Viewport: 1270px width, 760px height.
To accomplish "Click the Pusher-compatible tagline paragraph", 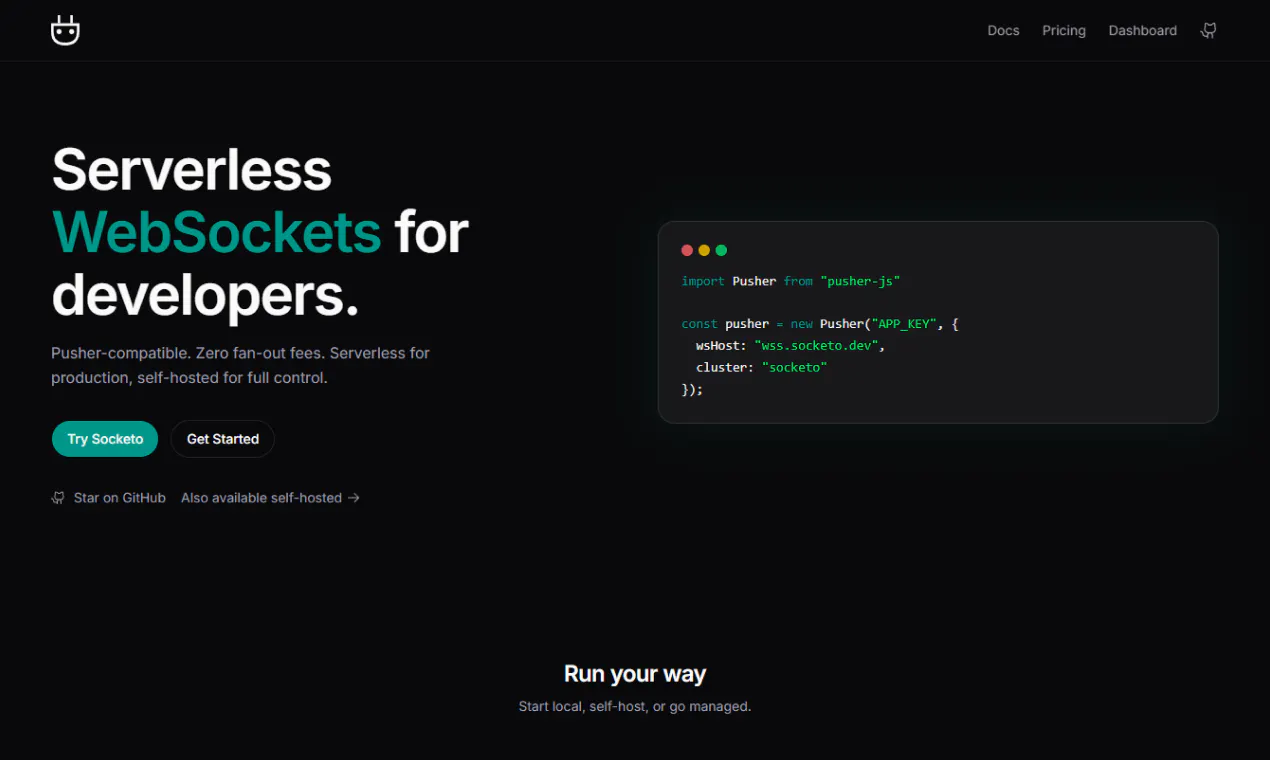I will [241, 365].
